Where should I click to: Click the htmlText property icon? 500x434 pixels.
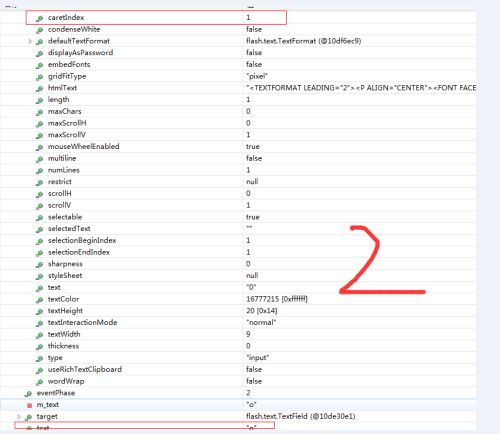coord(40,89)
